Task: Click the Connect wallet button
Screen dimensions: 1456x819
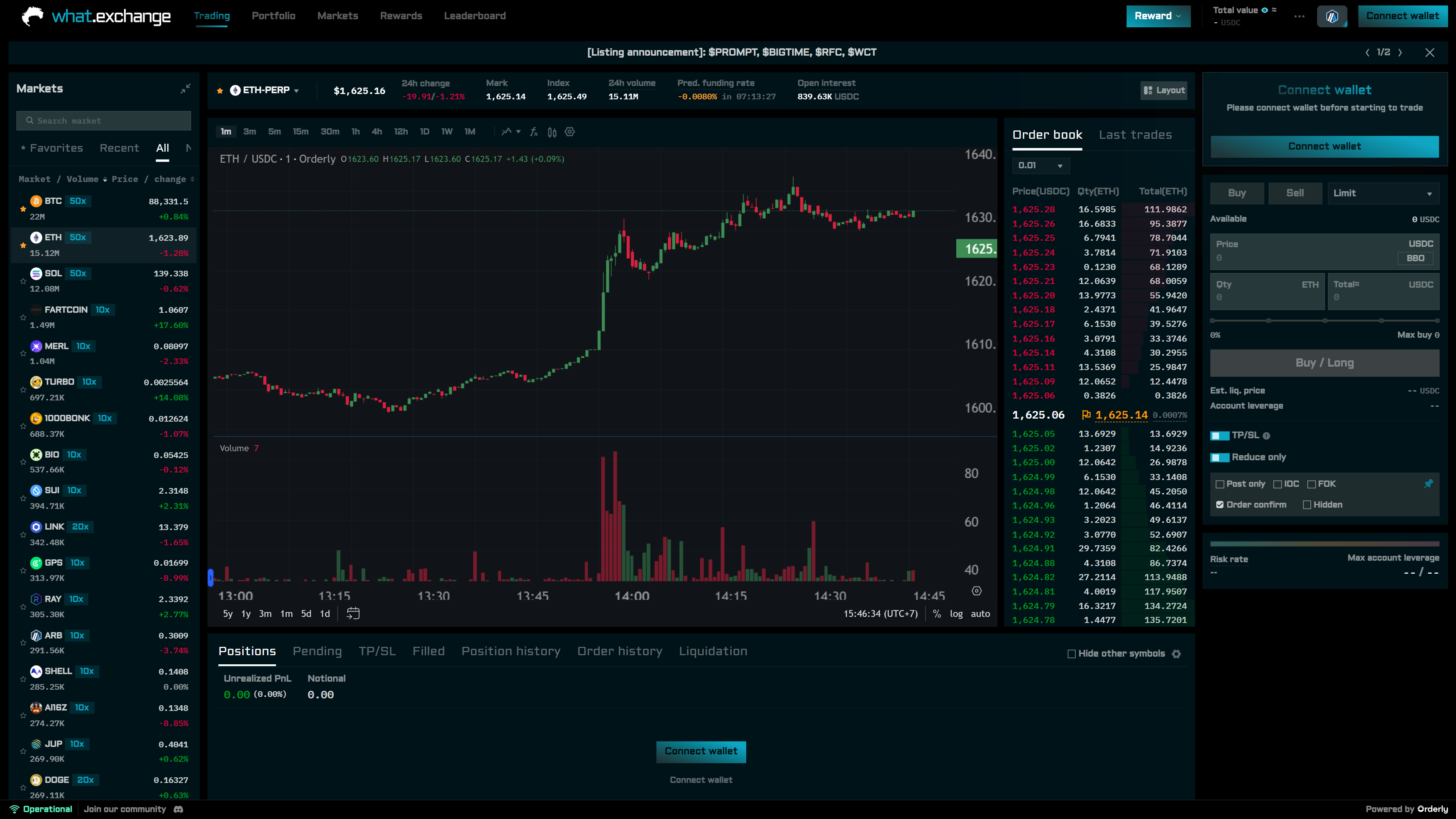Action: tap(1403, 16)
